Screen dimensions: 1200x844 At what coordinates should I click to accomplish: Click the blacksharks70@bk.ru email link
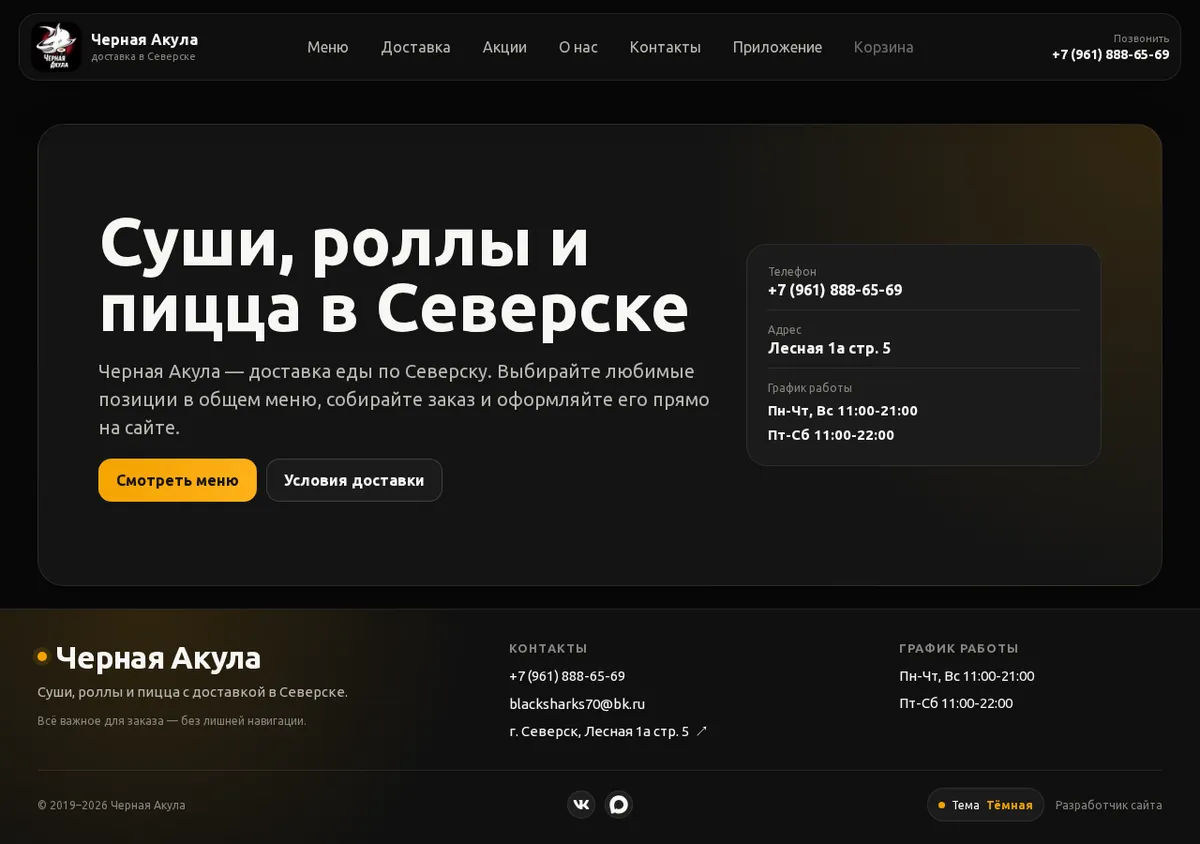pyautogui.click(x=577, y=703)
